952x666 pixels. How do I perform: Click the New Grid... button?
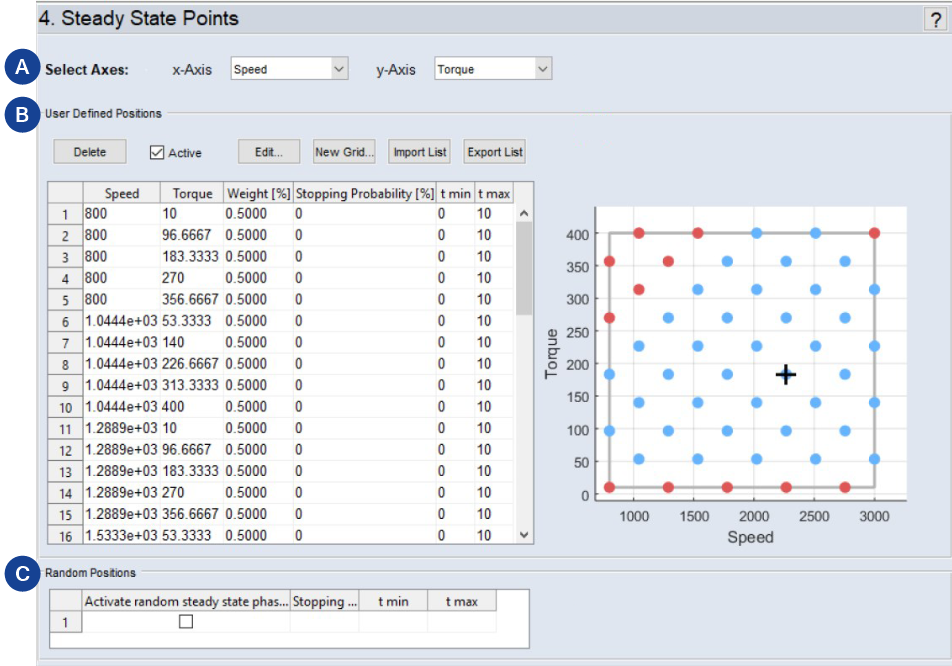344,152
